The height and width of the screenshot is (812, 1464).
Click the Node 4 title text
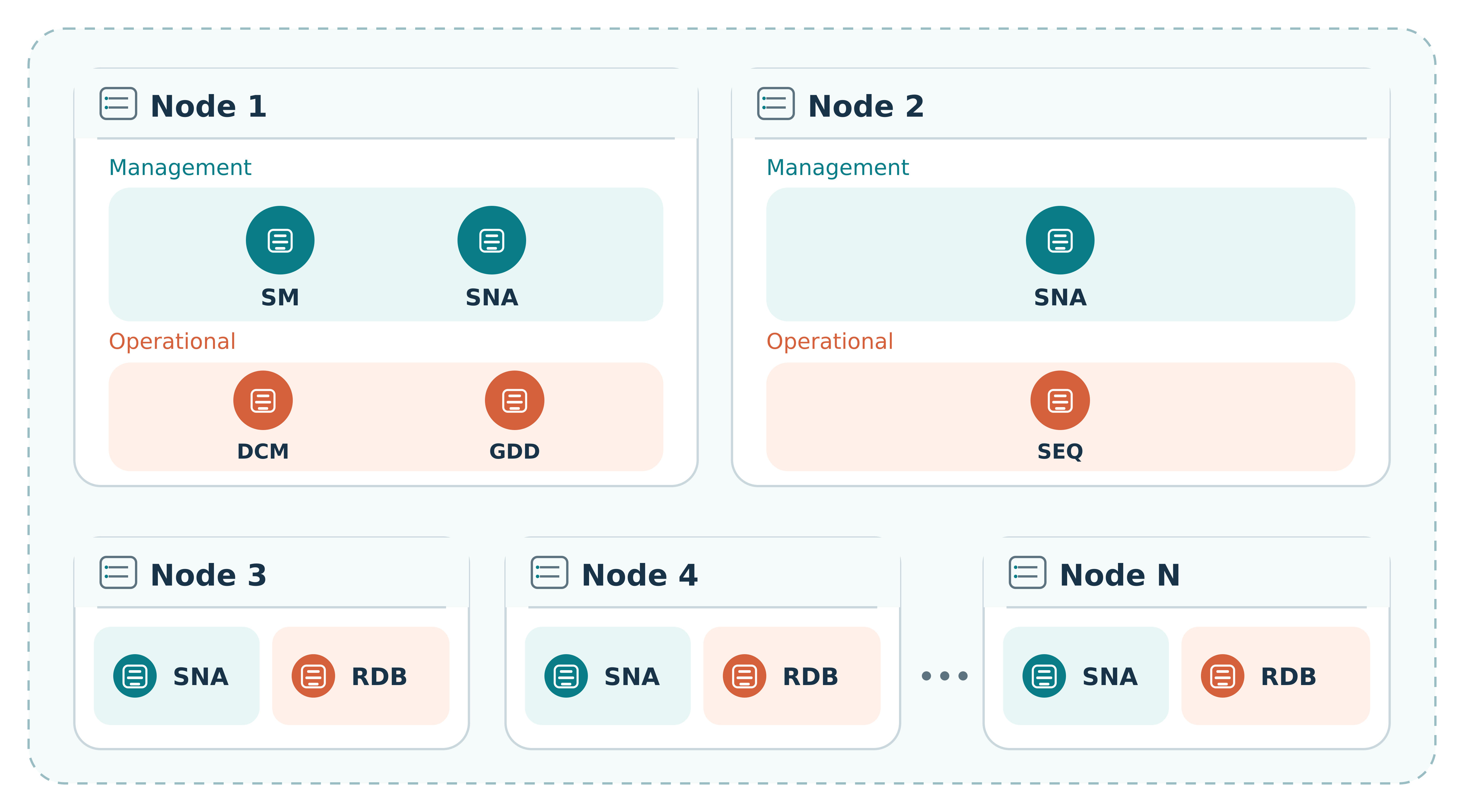coord(640,575)
